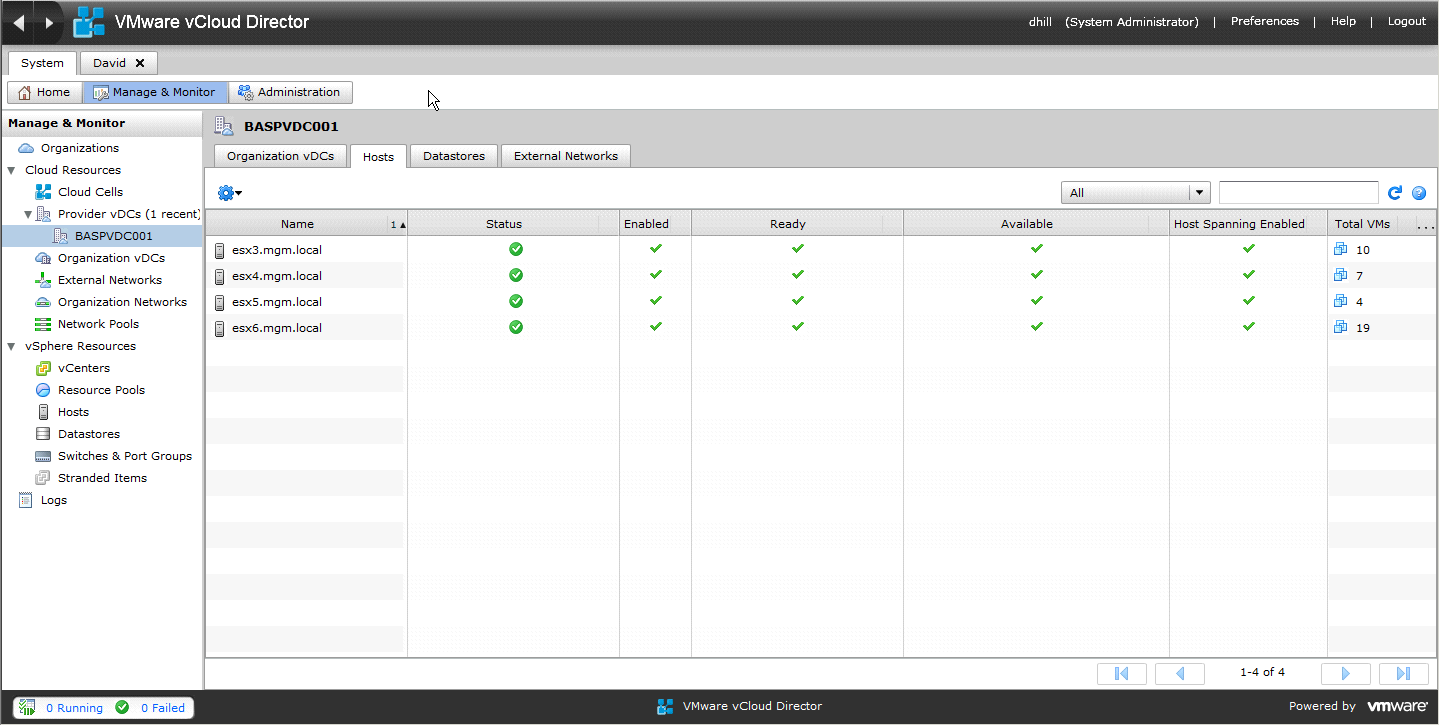Collapse the vSphere Resources tree
This screenshot has width=1440, height=725.
tap(11, 346)
